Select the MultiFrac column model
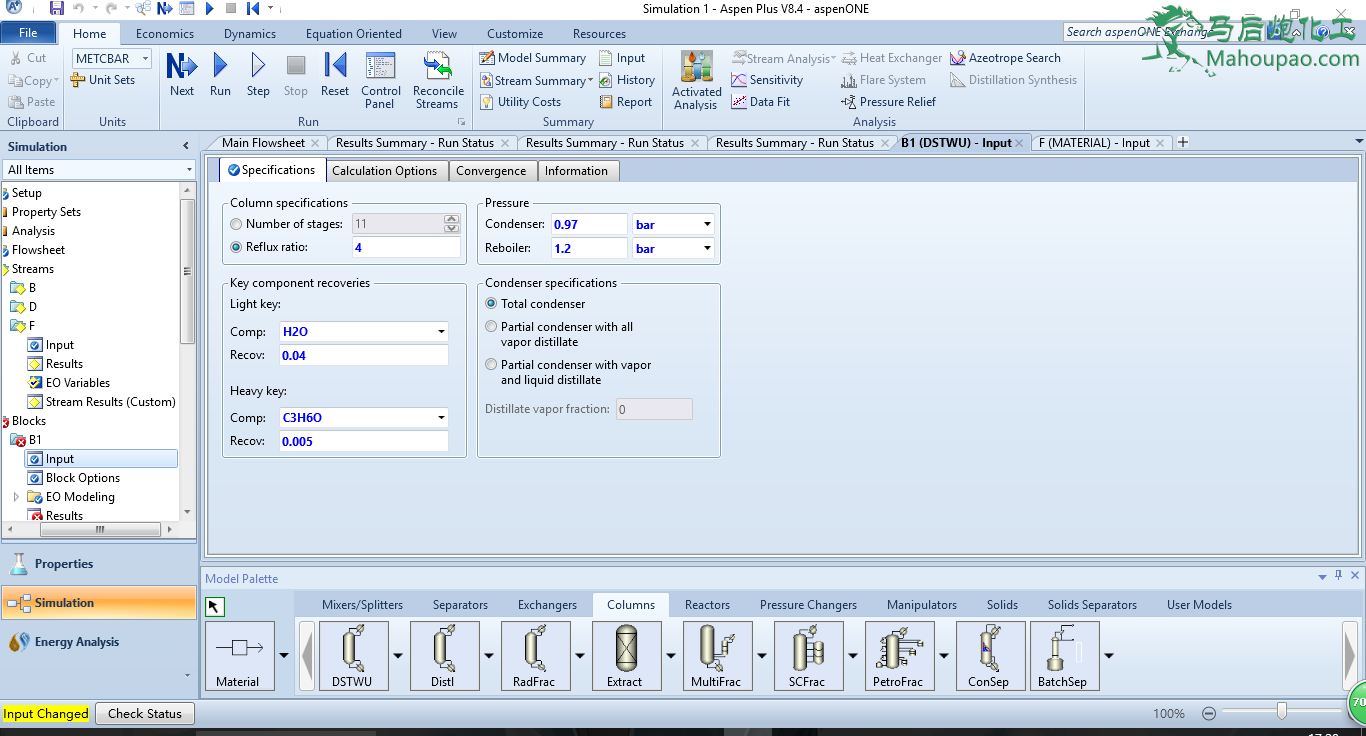Screen dimensions: 1366x736 pyautogui.click(x=716, y=656)
